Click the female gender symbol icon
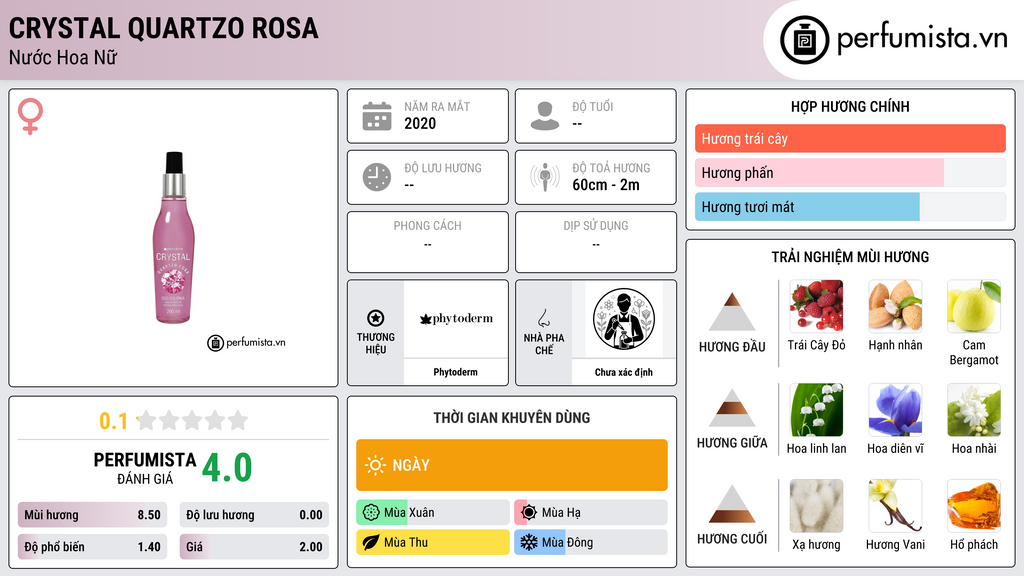The image size is (1024, 576). [30, 116]
